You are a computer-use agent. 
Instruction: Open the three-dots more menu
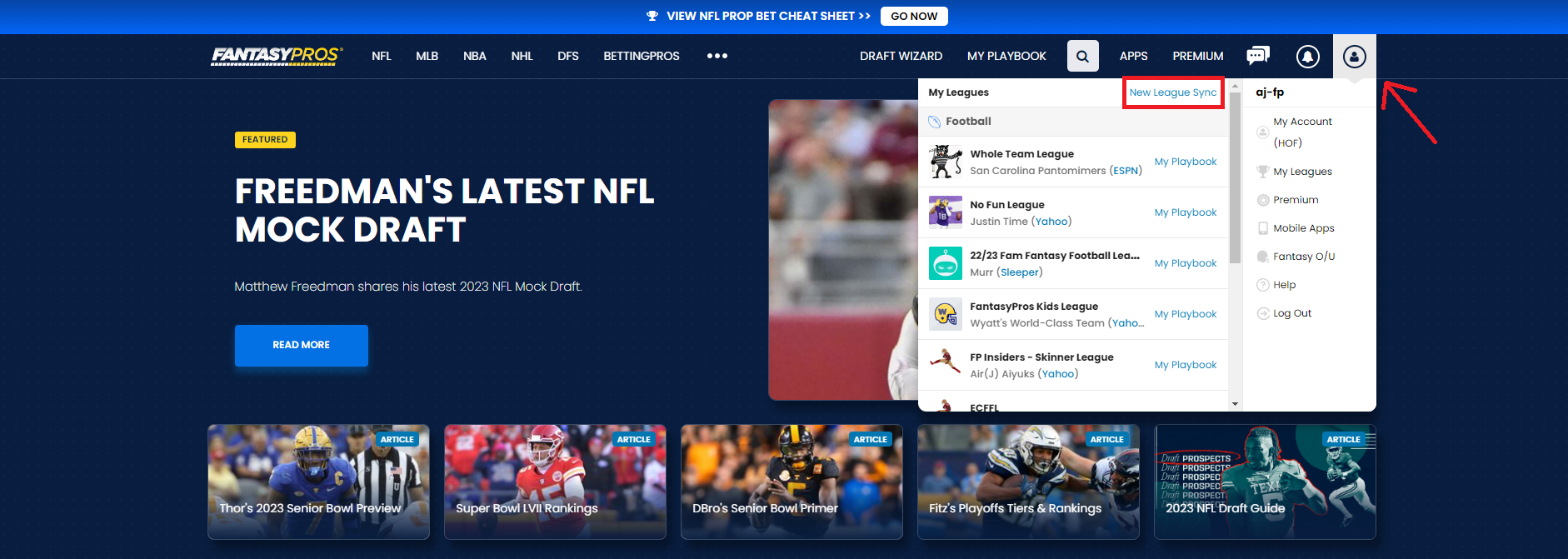coord(717,56)
